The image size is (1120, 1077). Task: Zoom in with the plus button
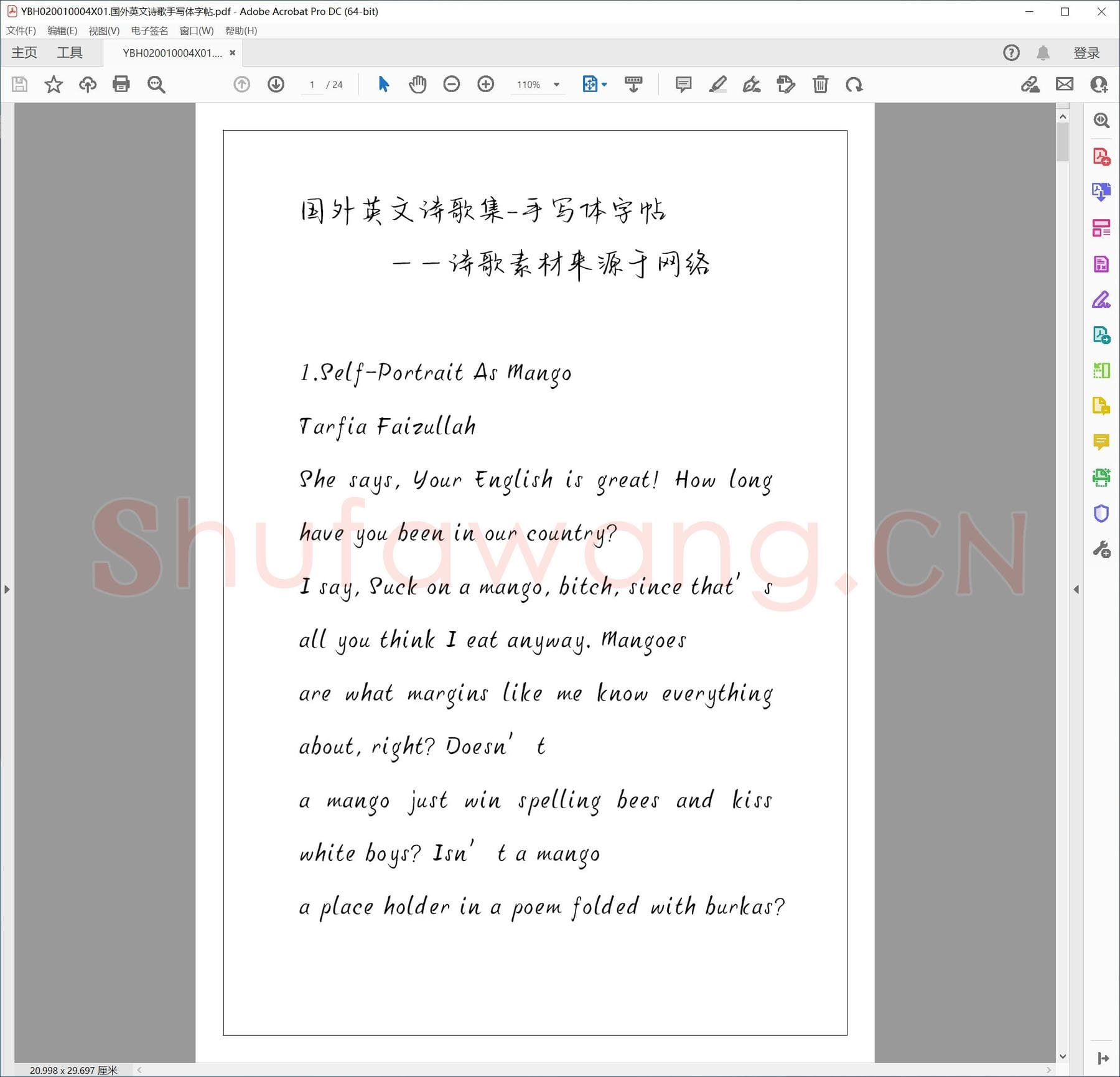pos(485,84)
